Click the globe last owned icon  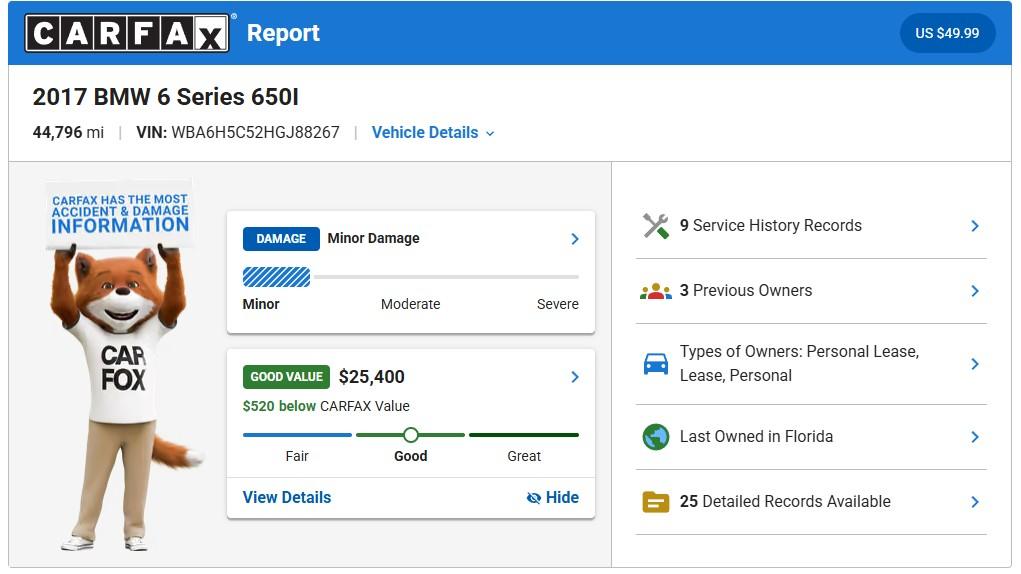(x=656, y=437)
